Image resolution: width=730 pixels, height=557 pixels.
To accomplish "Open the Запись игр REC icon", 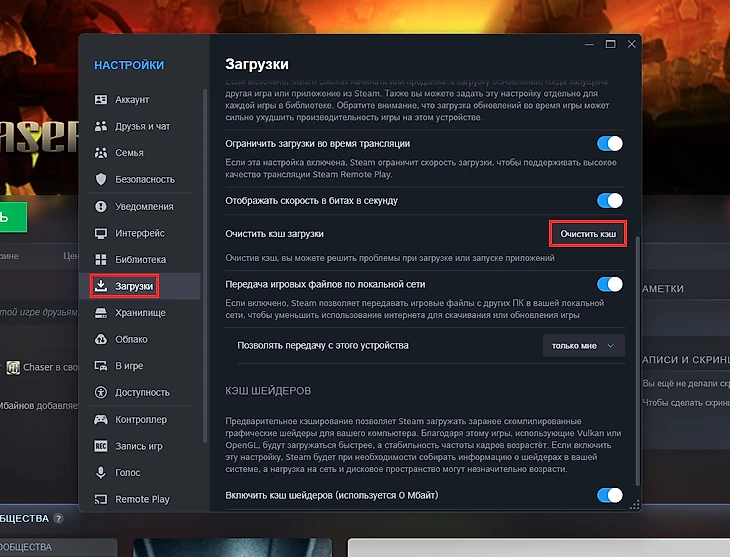I will (x=101, y=446).
